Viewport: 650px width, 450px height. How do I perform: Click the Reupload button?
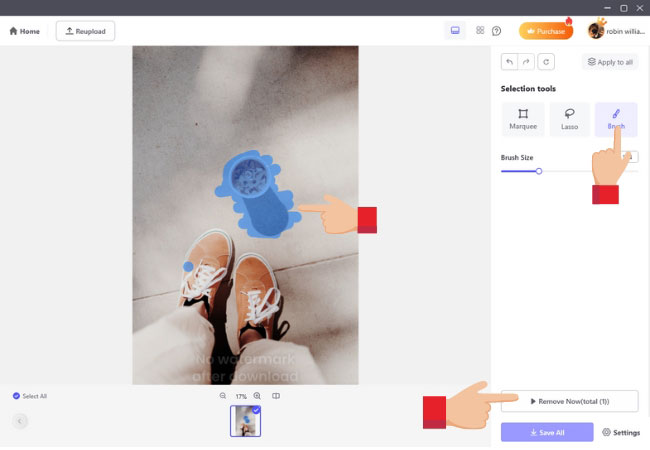click(x=85, y=31)
